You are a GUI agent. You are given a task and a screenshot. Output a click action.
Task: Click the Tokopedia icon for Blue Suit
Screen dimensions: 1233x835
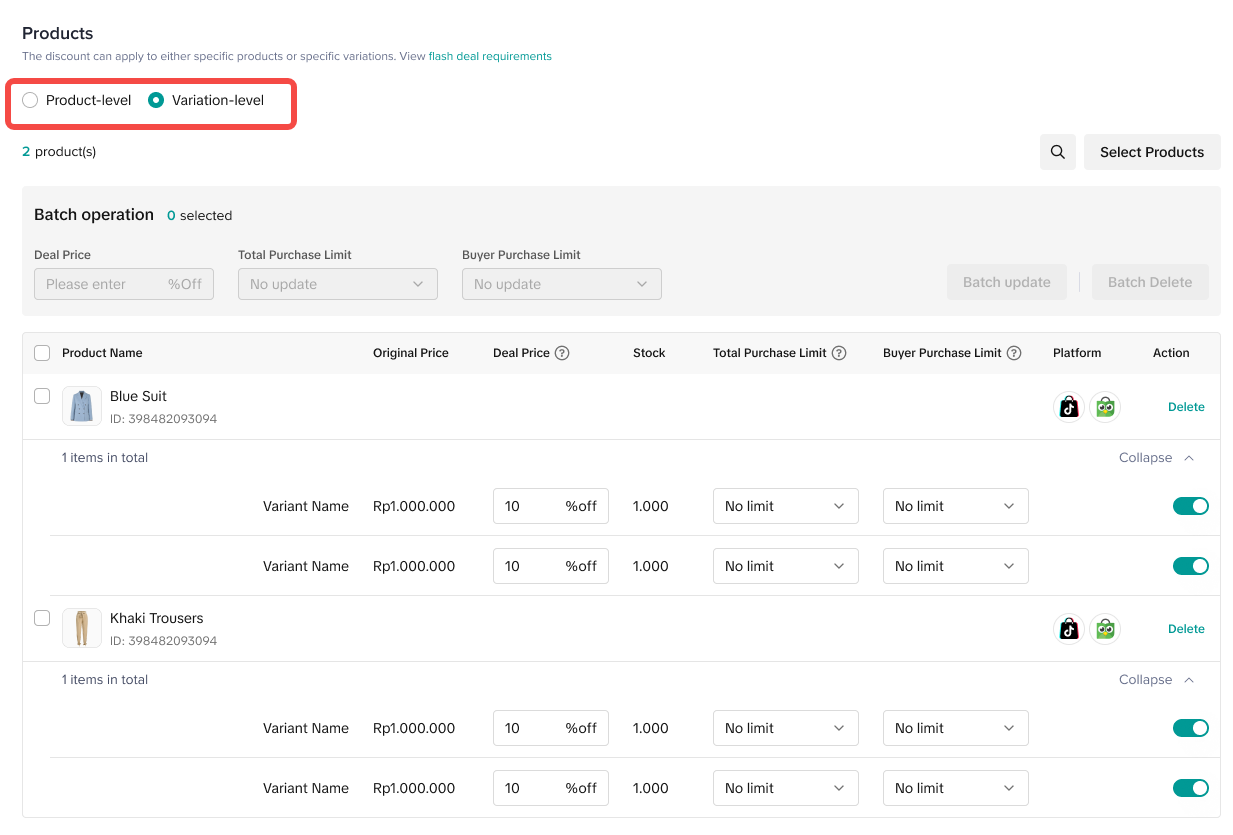[1105, 407]
